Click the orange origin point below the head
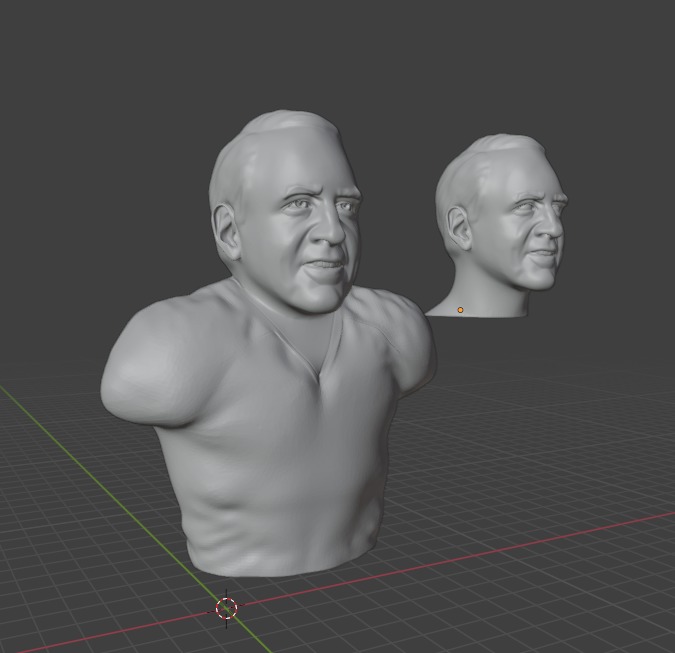The image size is (675, 653). click(460, 310)
